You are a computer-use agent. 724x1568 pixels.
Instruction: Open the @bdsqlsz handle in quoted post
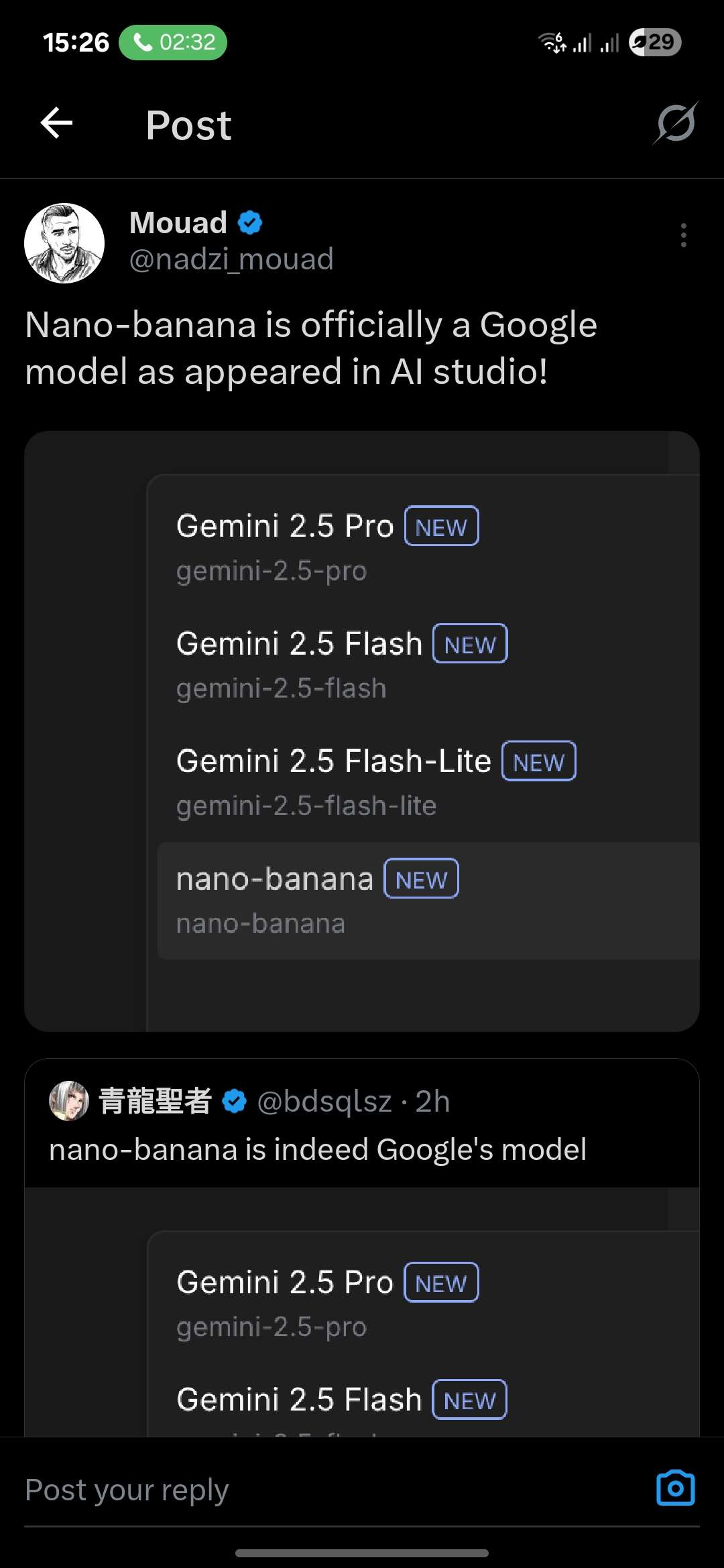tap(324, 1101)
